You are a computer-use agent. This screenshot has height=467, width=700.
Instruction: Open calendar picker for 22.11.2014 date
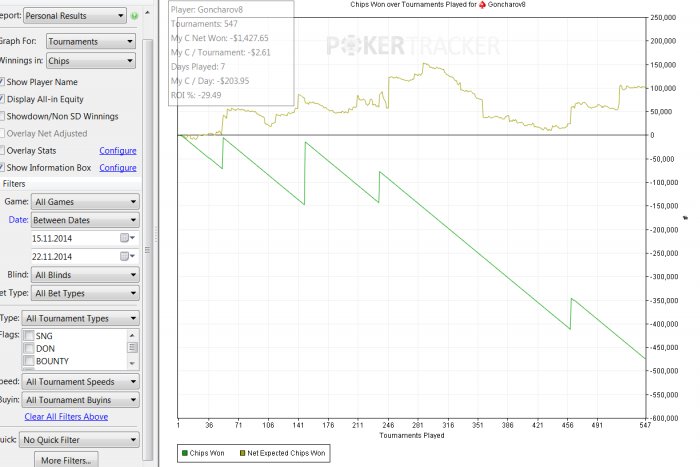click(127, 256)
